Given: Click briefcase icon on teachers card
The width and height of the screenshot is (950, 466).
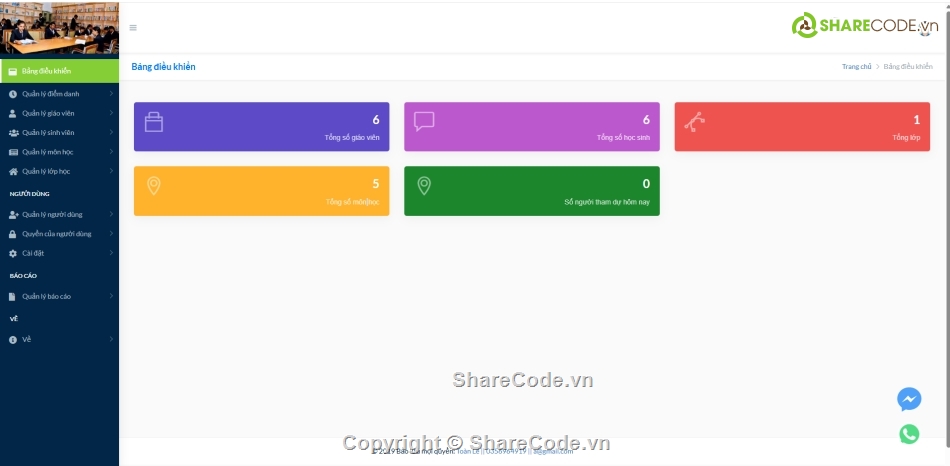Looking at the screenshot, I should 154,122.
